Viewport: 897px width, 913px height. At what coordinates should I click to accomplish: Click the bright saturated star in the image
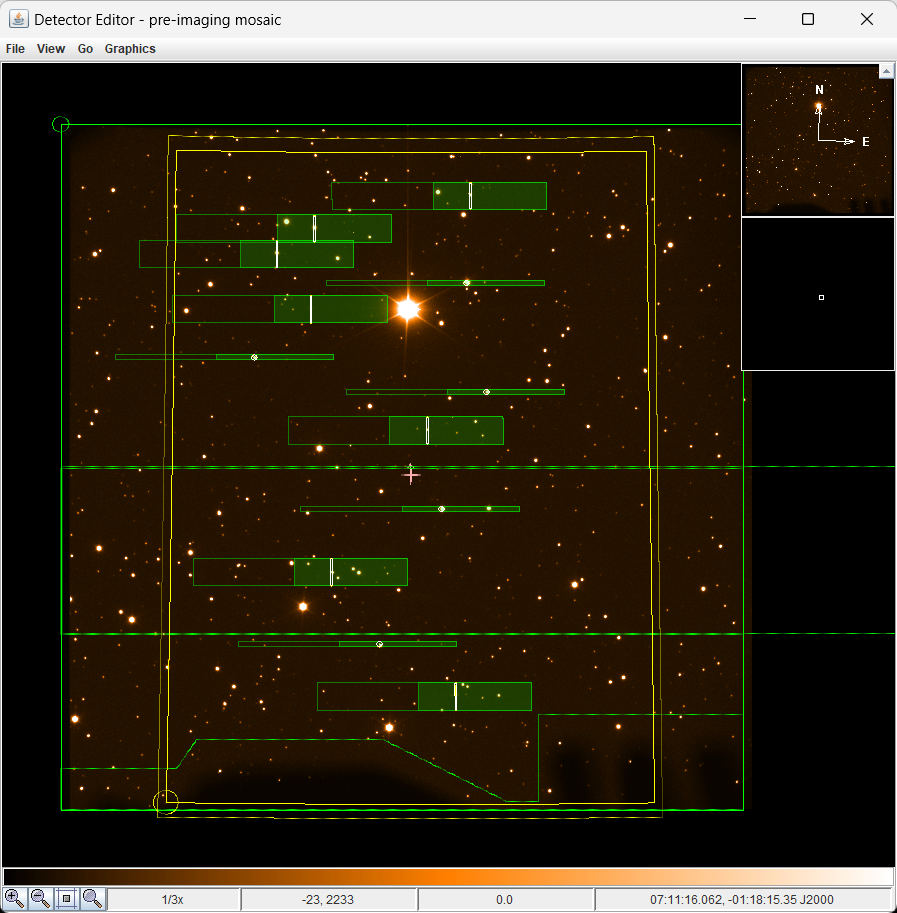(x=407, y=309)
